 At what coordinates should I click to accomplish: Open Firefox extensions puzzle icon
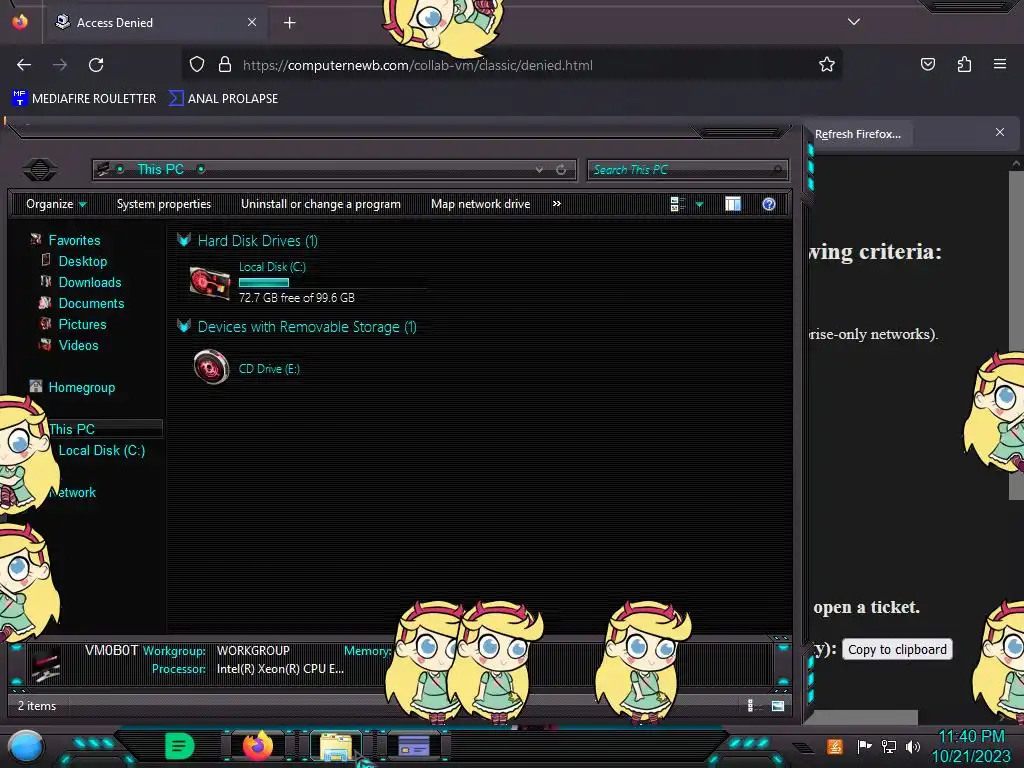pyautogui.click(x=964, y=65)
